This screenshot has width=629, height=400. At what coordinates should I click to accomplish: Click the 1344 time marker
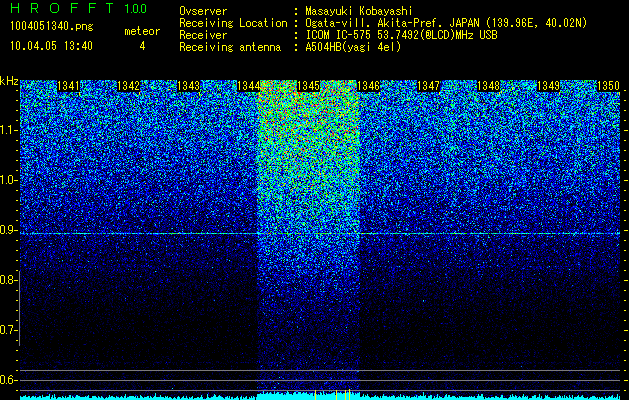(x=248, y=86)
